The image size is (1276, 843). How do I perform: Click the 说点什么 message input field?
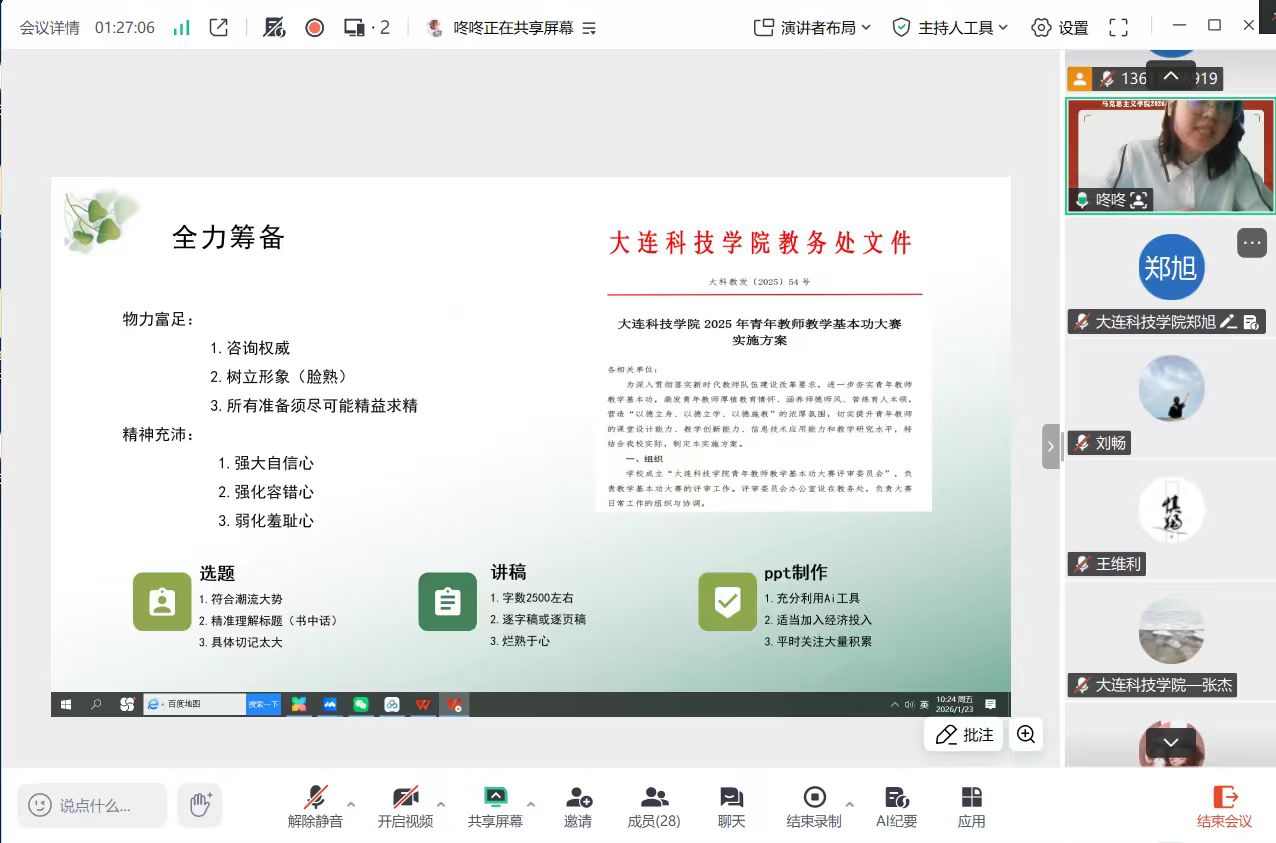pos(94,804)
